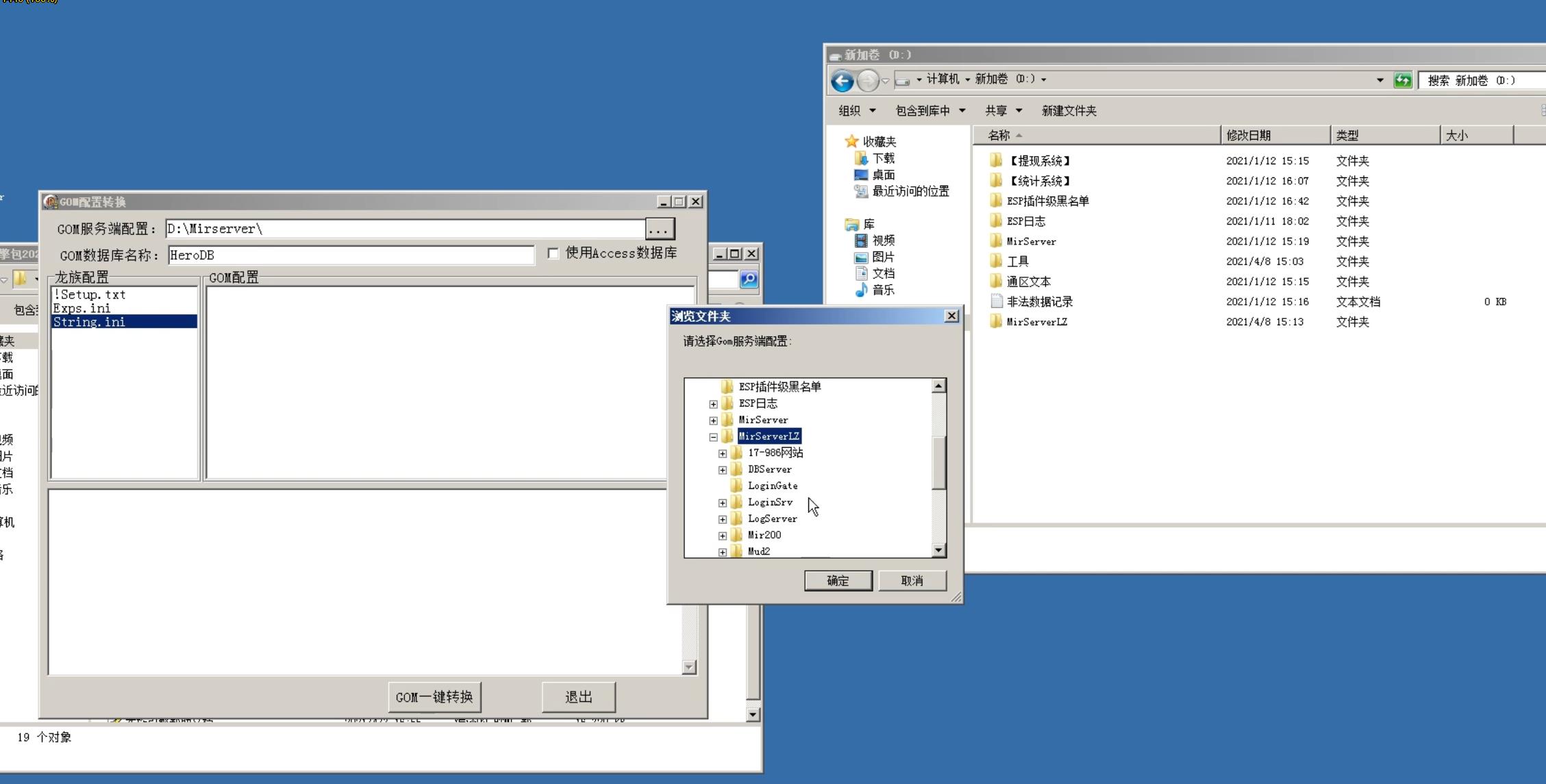Click the 退出 button
Screen dimensions: 1546x784
click(x=579, y=697)
